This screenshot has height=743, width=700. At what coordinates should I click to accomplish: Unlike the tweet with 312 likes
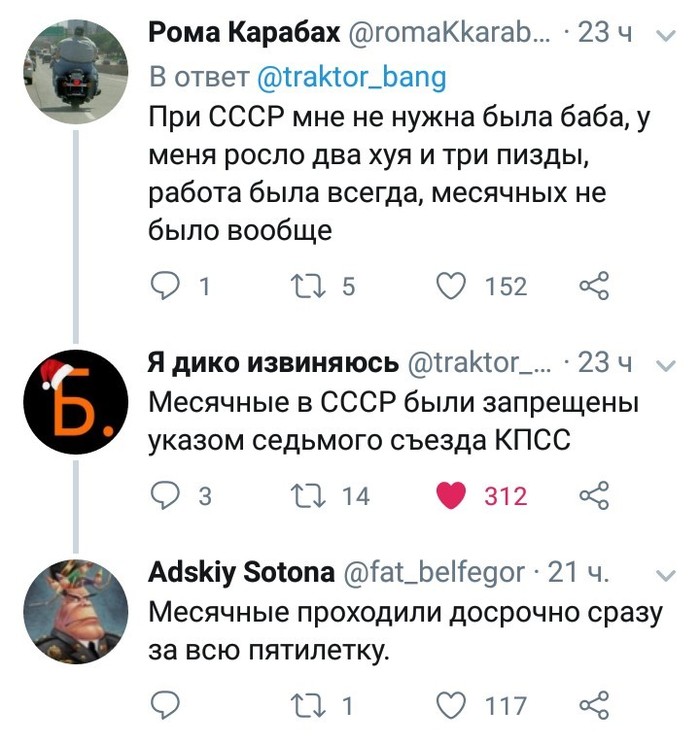[453, 495]
